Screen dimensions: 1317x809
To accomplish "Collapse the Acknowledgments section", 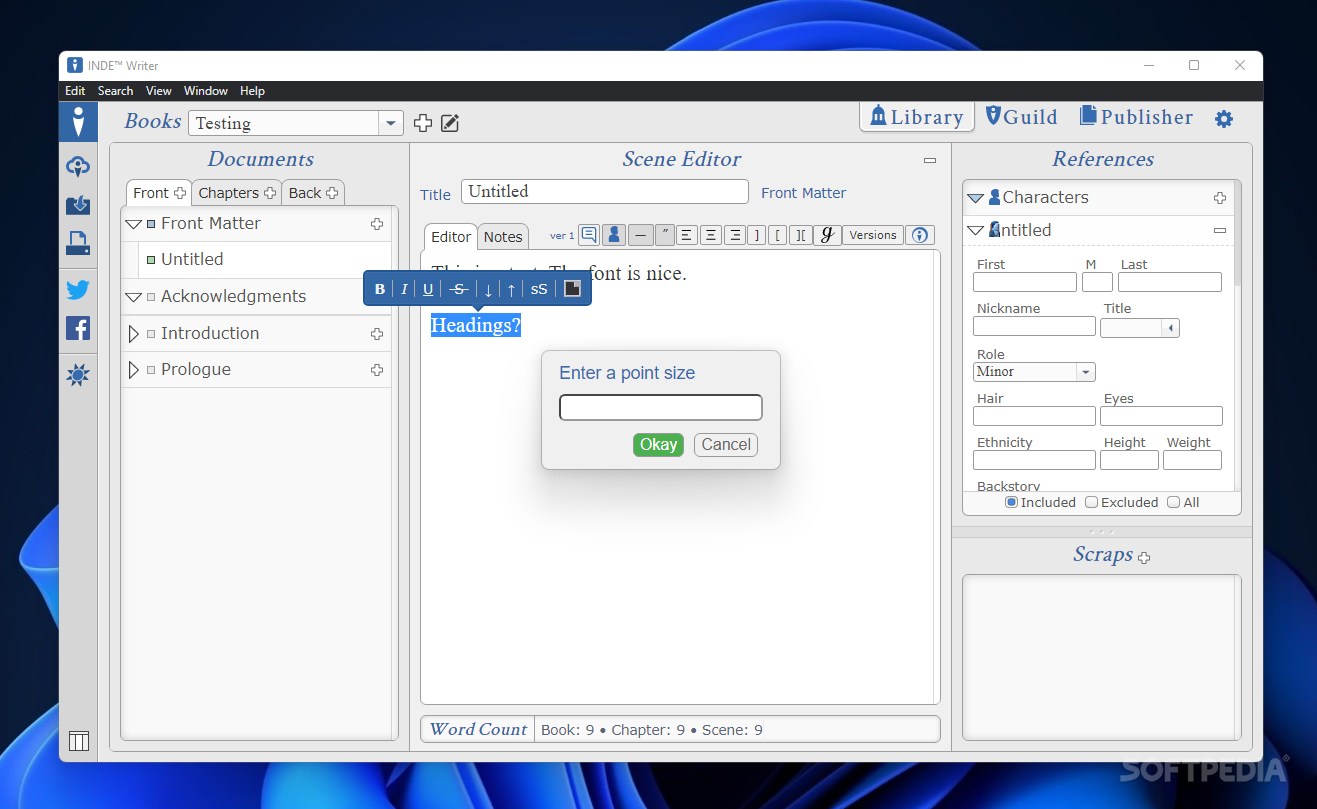I will point(133,297).
